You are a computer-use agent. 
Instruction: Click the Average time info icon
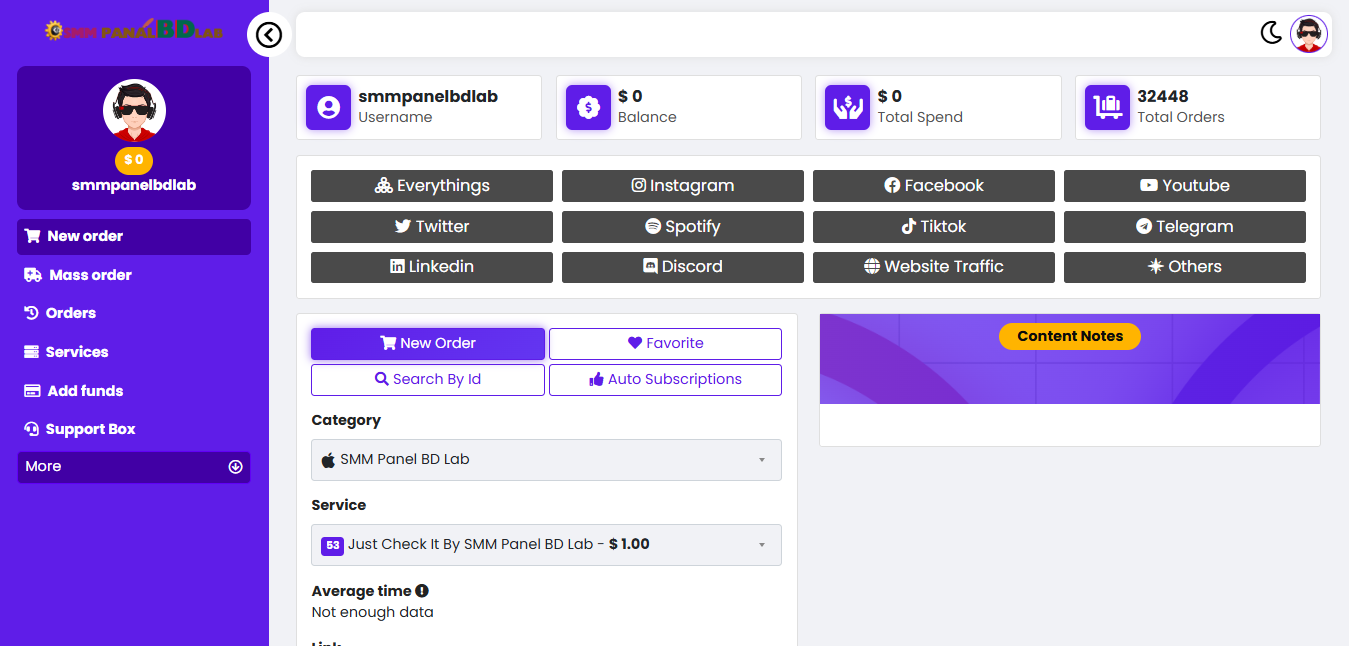pyautogui.click(x=422, y=591)
